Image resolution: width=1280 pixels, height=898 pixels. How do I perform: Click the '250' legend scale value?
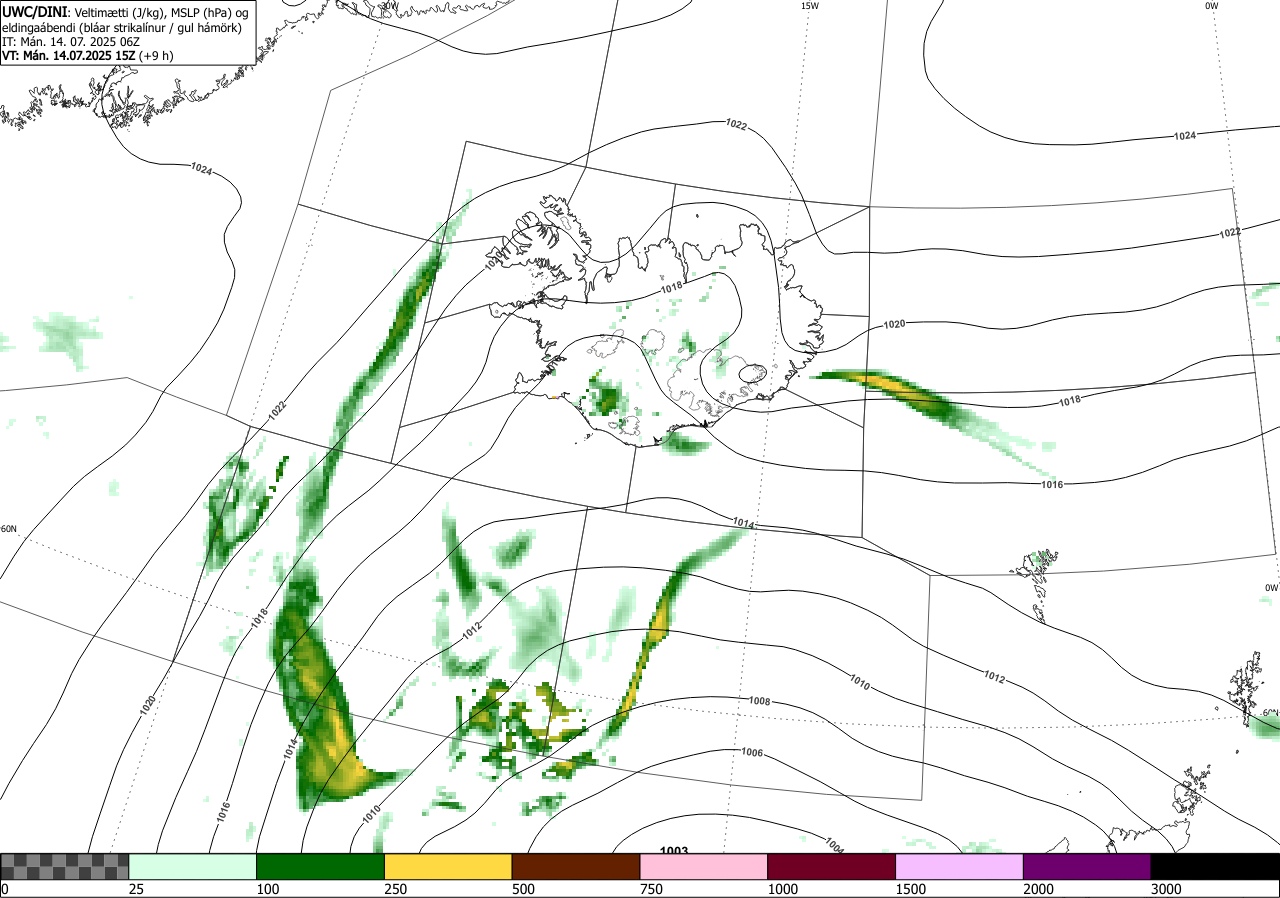(x=395, y=889)
